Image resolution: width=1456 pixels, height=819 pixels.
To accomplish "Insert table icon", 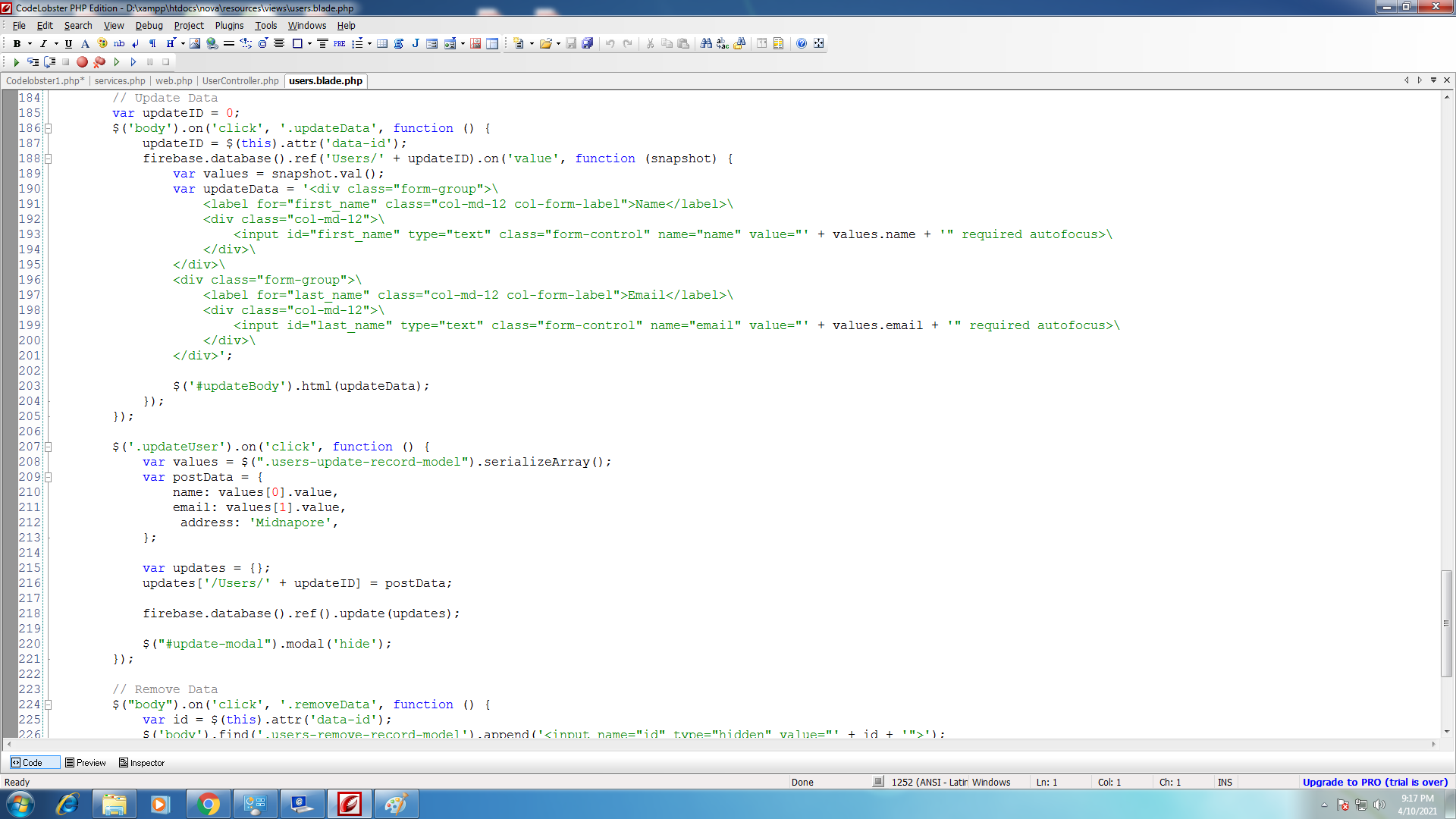I will [x=382, y=43].
